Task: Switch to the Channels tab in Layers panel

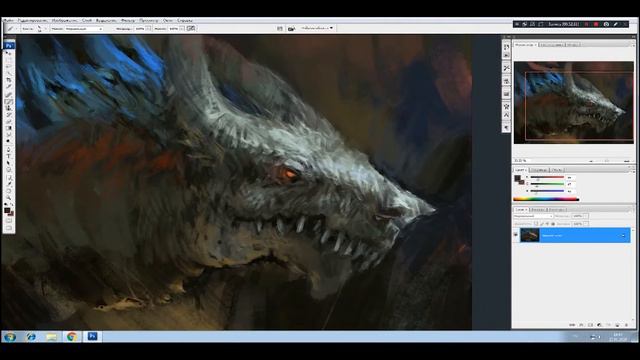Action: 538,209
